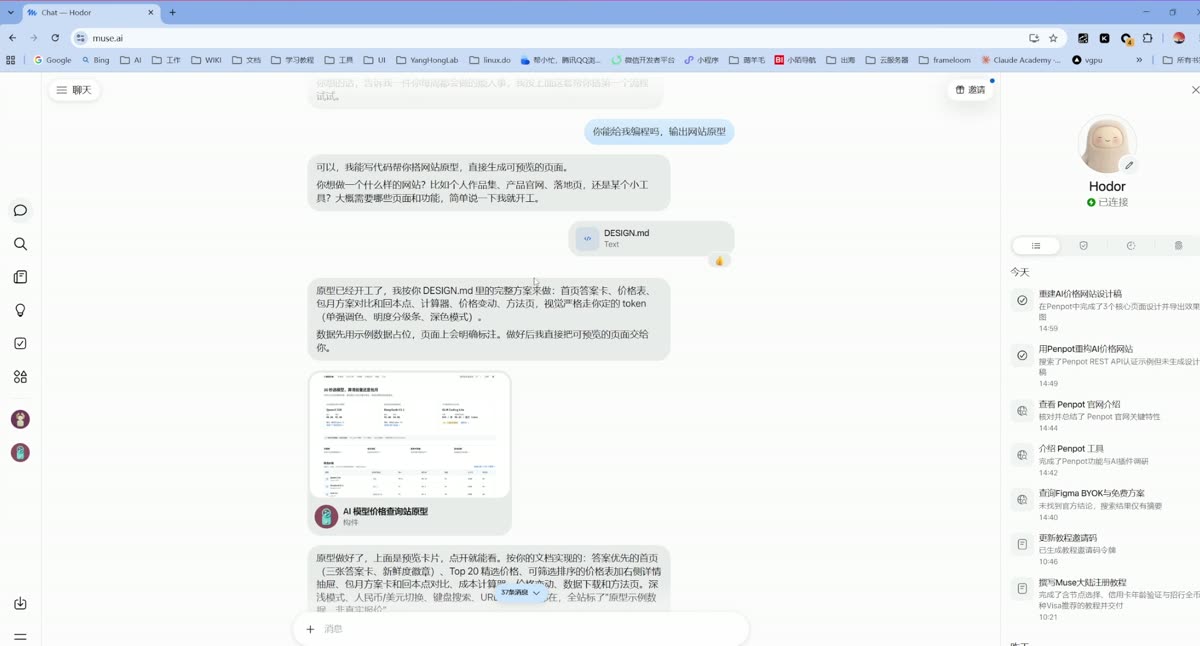The width and height of the screenshot is (1200, 646).
Task: Open the 学习教程 bookmark folder
Action: point(291,60)
